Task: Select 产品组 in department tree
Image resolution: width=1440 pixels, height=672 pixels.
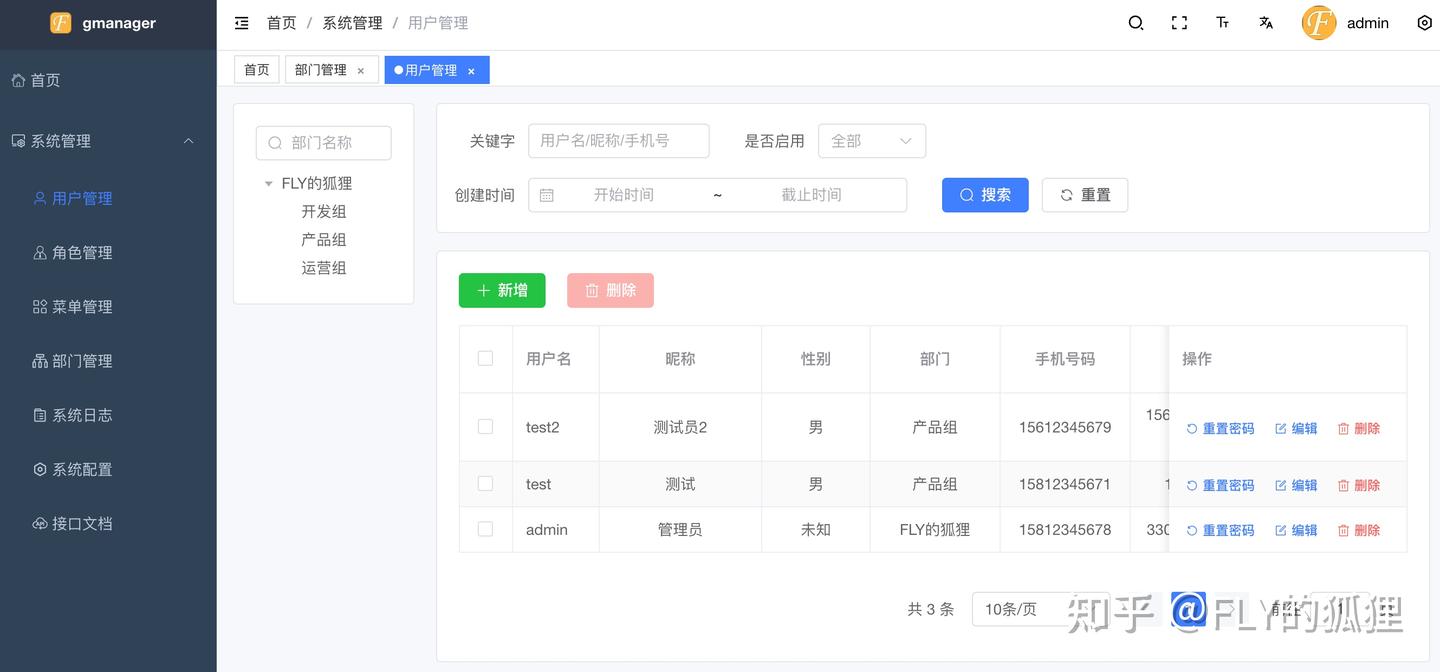Action: point(324,240)
